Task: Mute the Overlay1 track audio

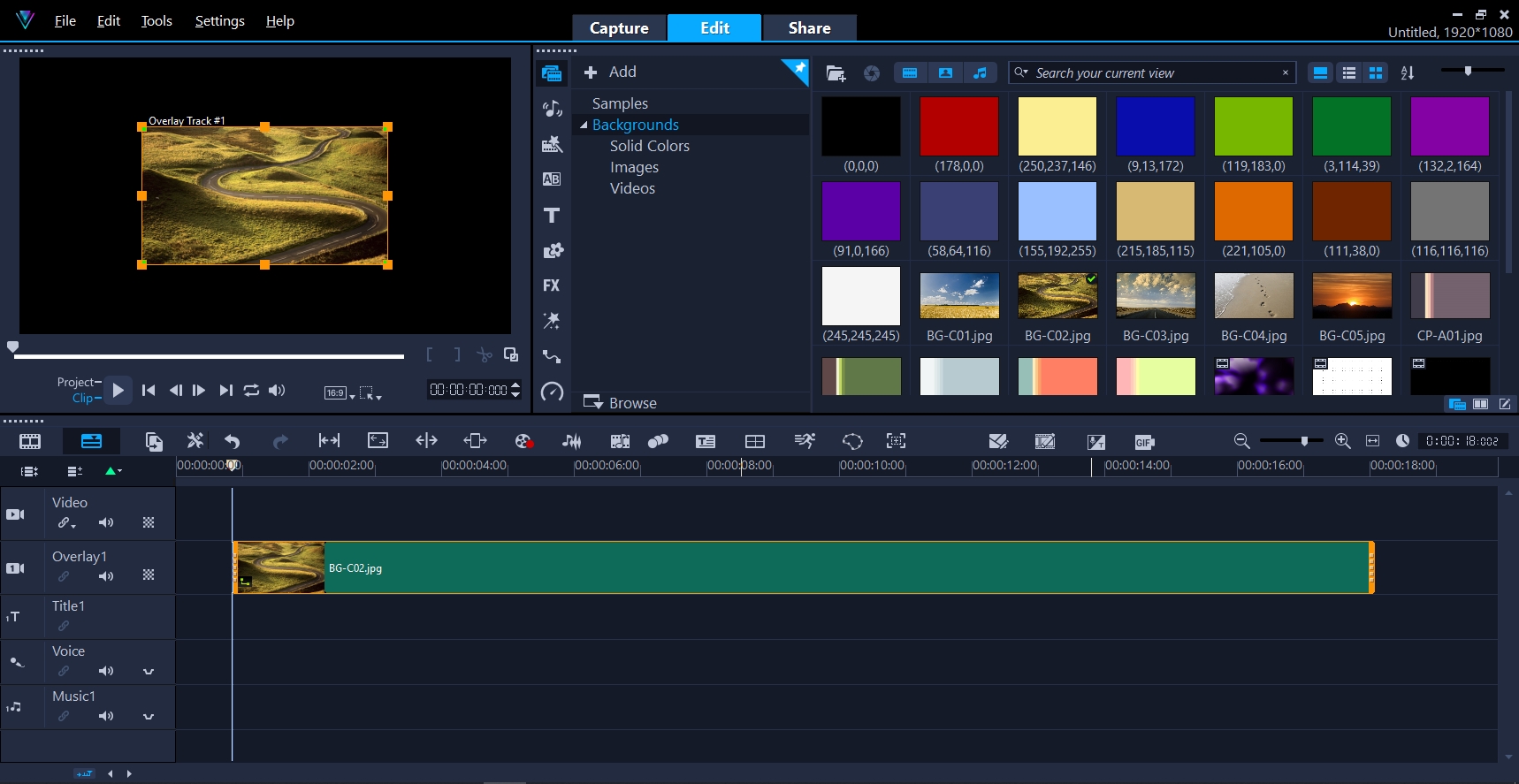Action: pos(106,576)
